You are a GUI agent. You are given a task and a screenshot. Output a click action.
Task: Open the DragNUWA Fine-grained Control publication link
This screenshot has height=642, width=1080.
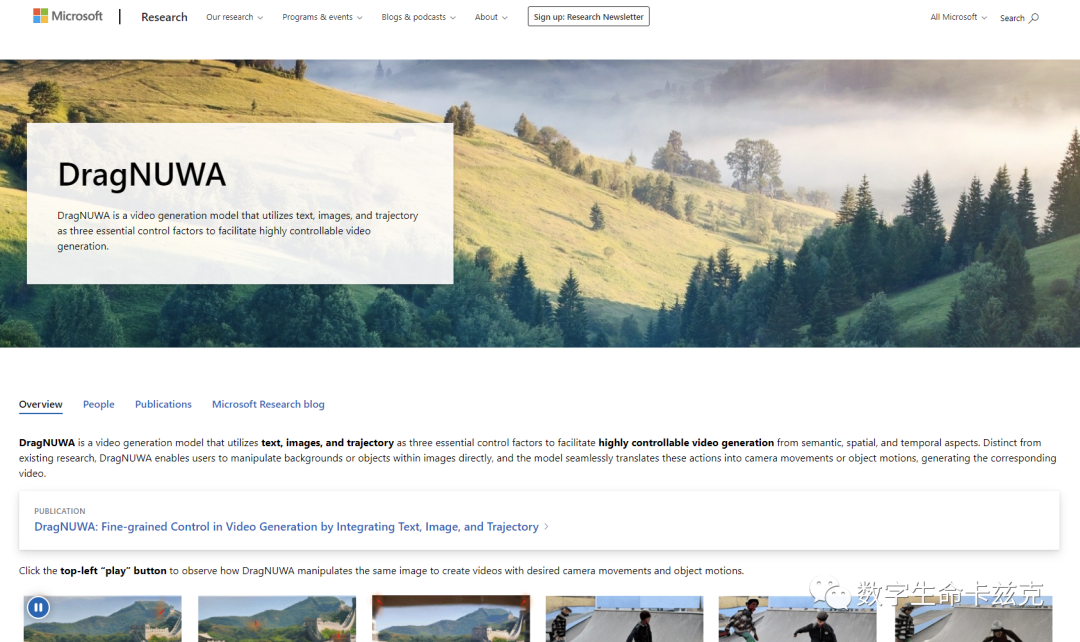[x=287, y=526]
